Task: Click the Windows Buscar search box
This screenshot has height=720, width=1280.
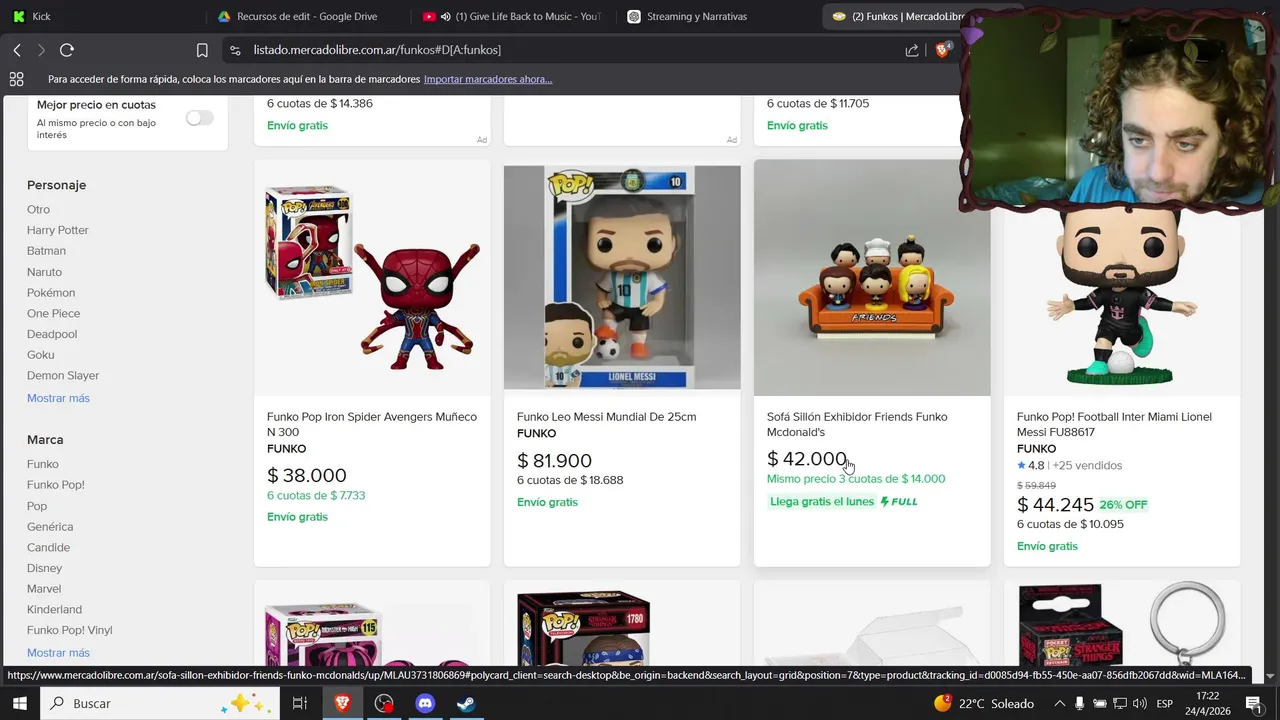Action: coord(160,703)
